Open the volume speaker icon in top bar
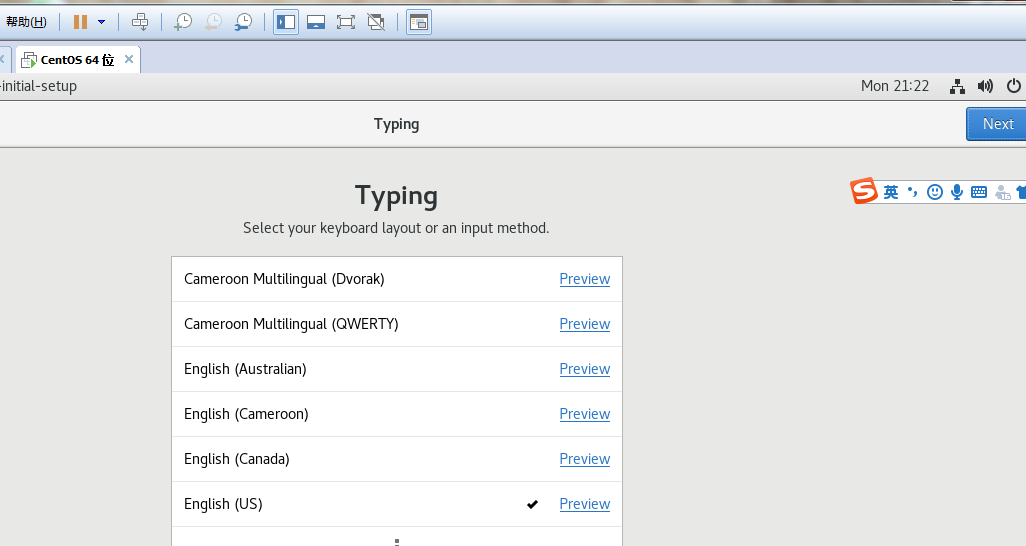The image size is (1026, 546). coord(985,86)
